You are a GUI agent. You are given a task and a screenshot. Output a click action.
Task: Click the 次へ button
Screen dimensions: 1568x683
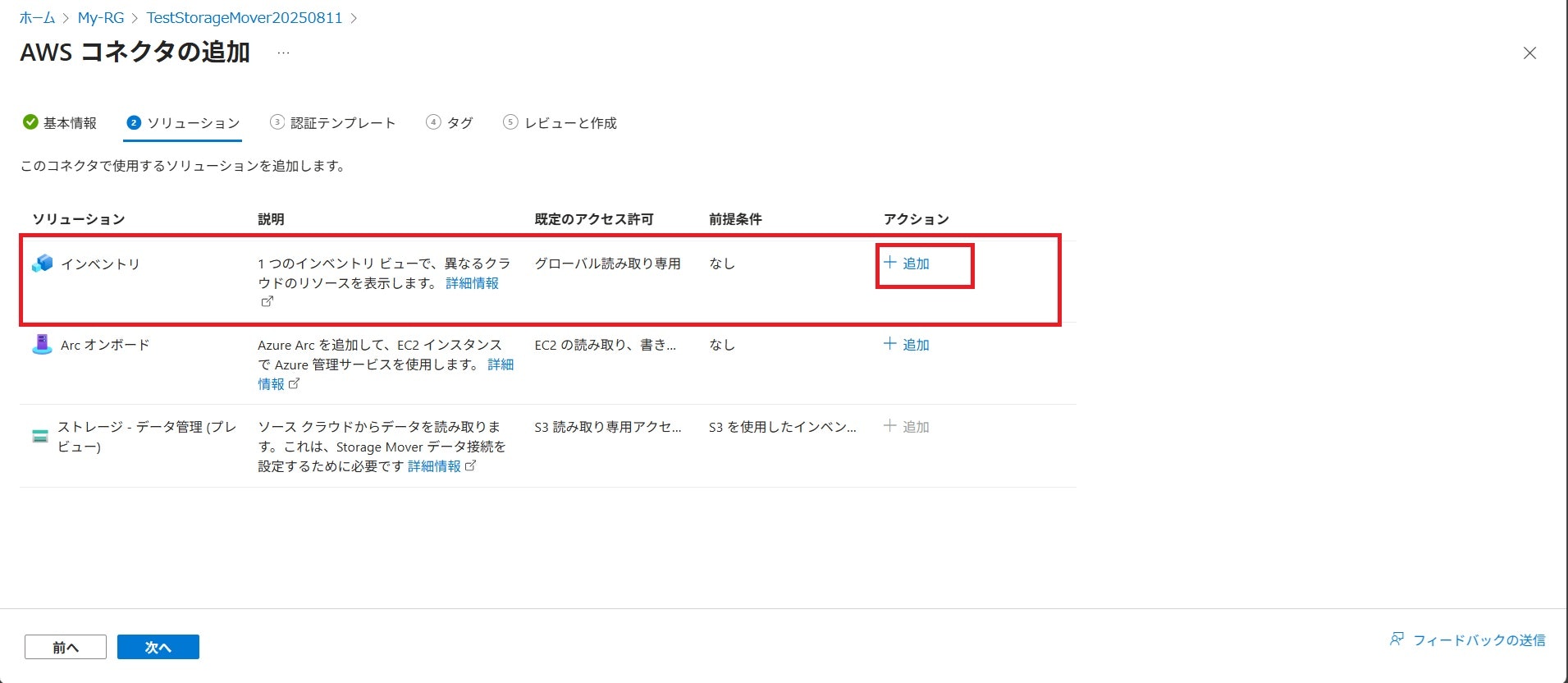[158, 647]
